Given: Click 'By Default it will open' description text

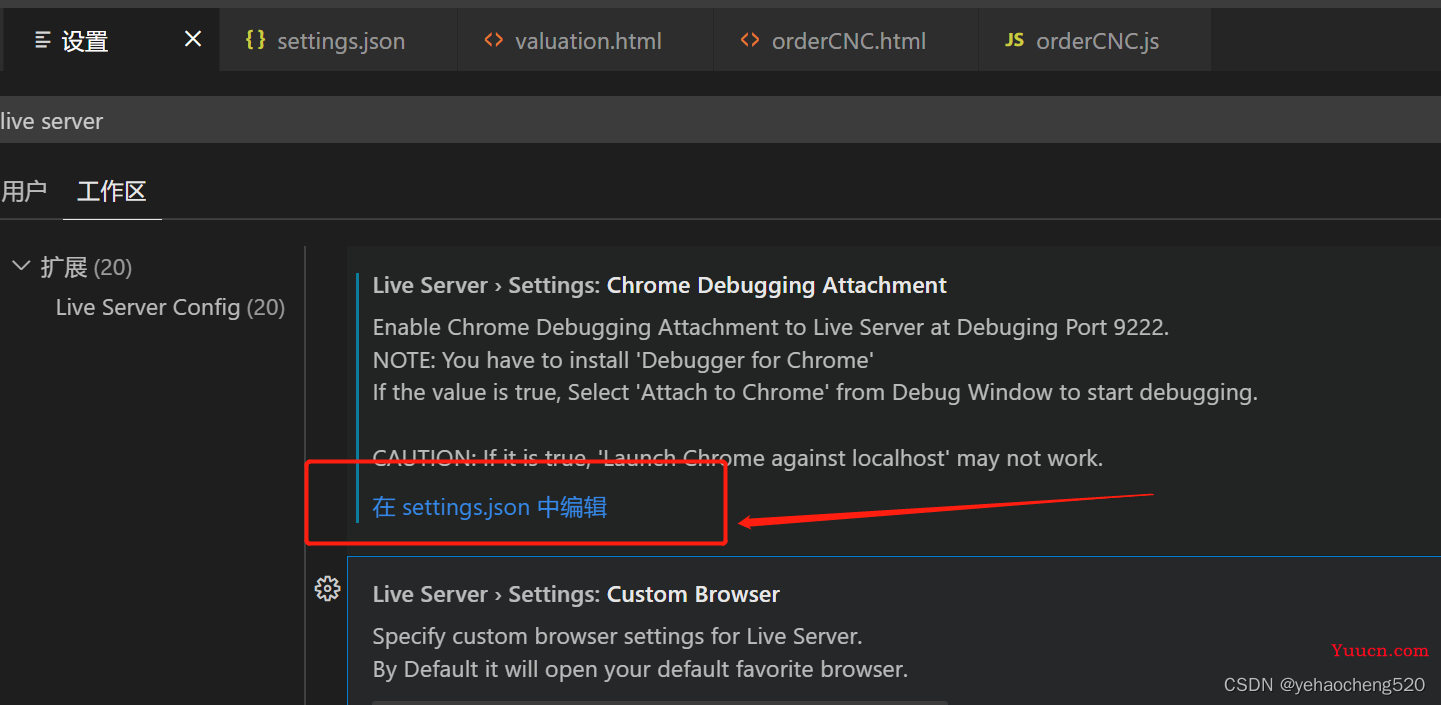Looking at the screenshot, I should coord(640,669).
